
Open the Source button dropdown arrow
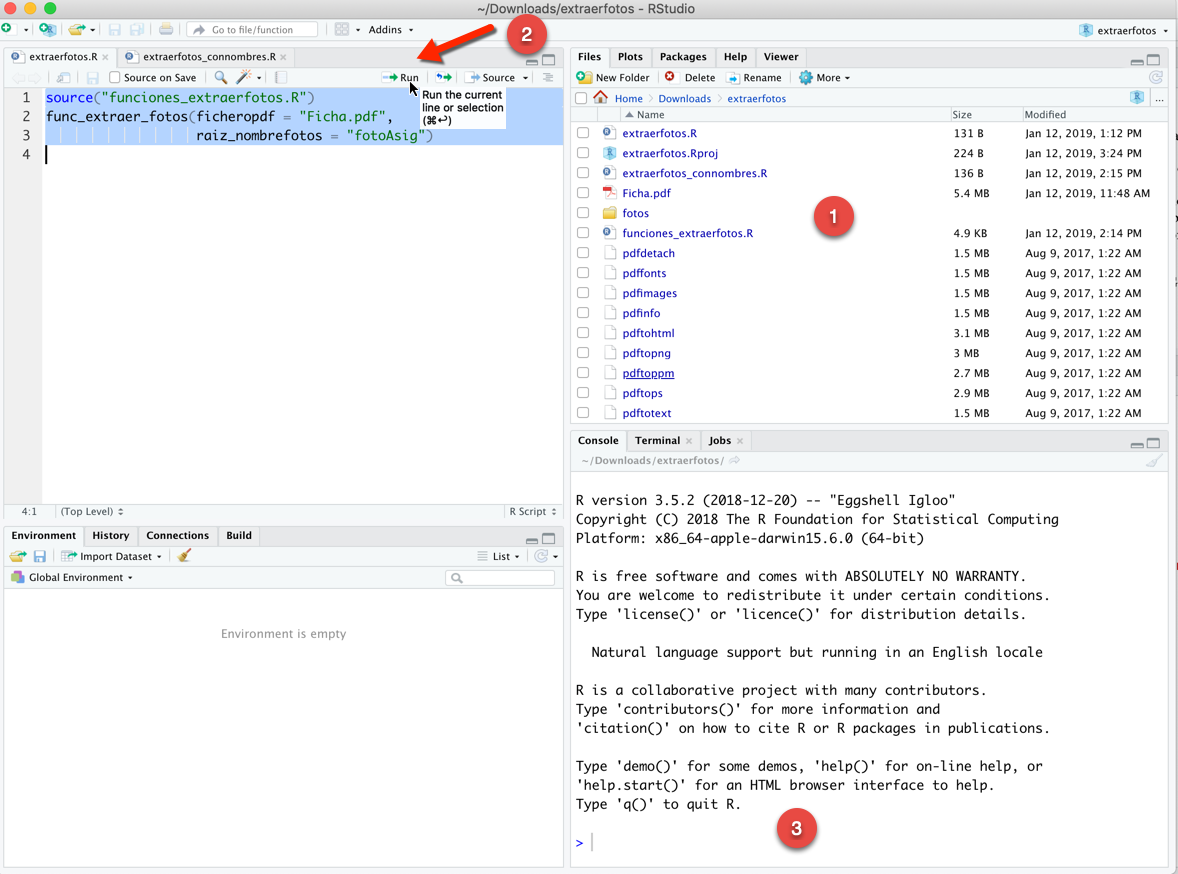pos(526,77)
